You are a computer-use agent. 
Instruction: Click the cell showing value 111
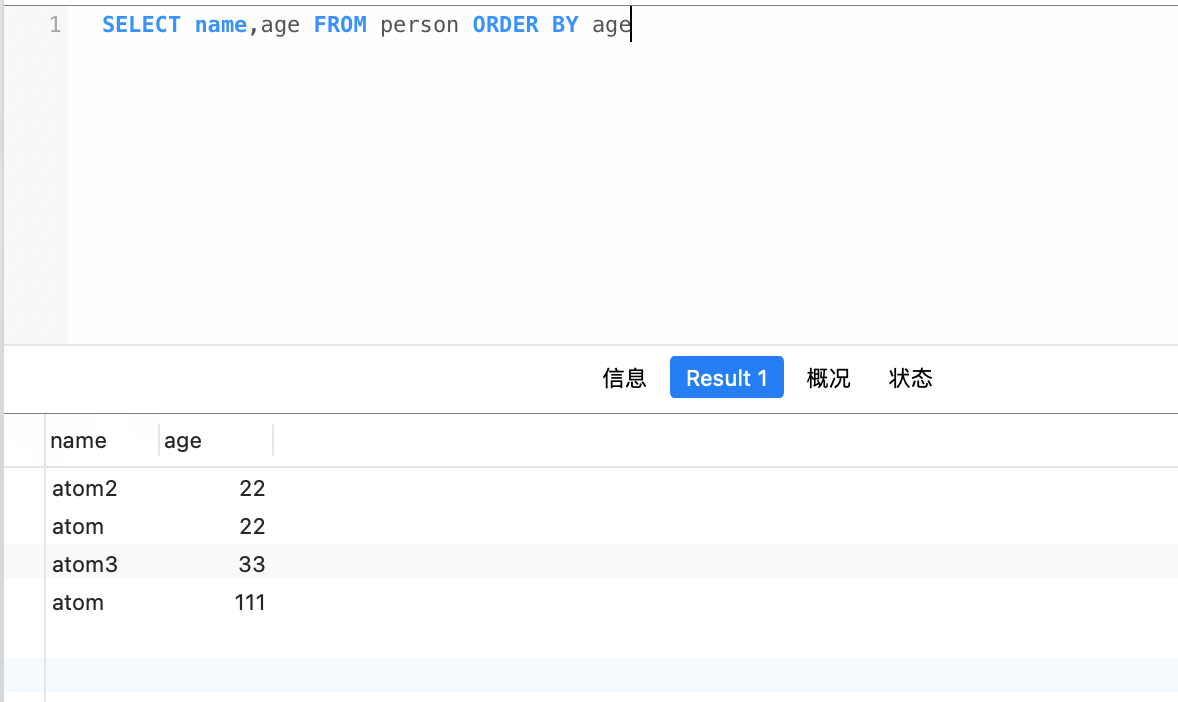click(250, 602)
